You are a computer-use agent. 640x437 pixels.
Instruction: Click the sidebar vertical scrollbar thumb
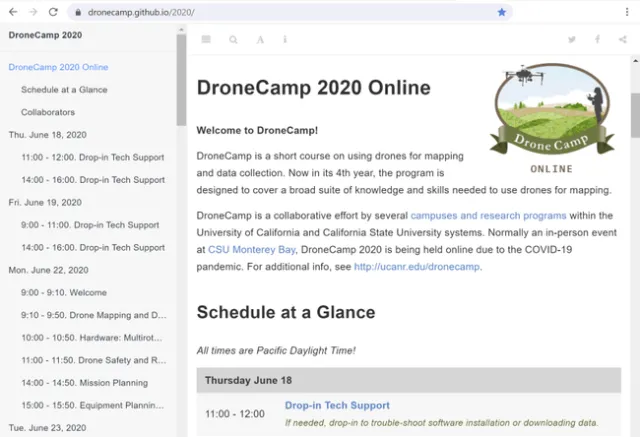pyautogui.click(x=181, y=80)
